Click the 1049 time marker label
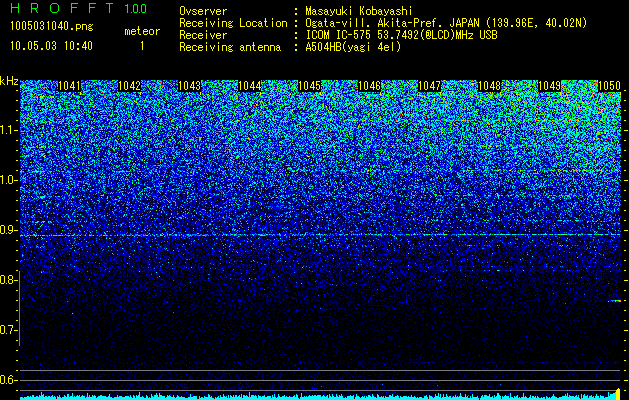 click(550, 86)
